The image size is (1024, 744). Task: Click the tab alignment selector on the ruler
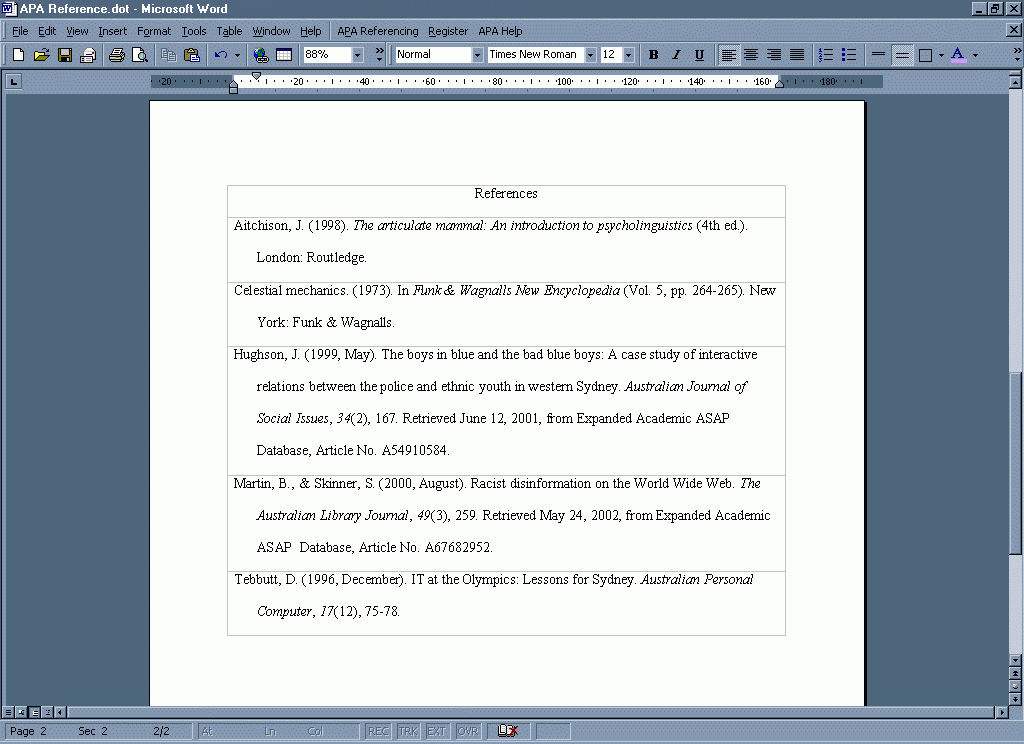[14, 82]
